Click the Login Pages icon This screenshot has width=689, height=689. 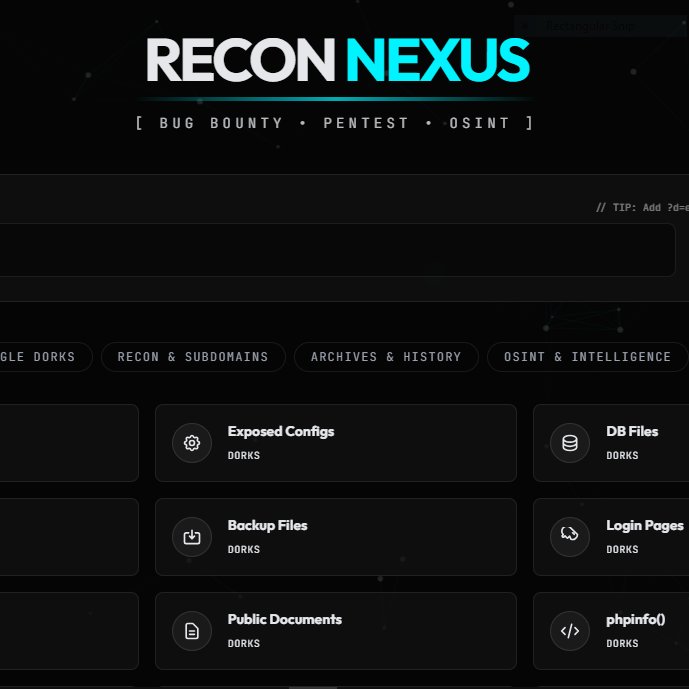coord(570,537)
